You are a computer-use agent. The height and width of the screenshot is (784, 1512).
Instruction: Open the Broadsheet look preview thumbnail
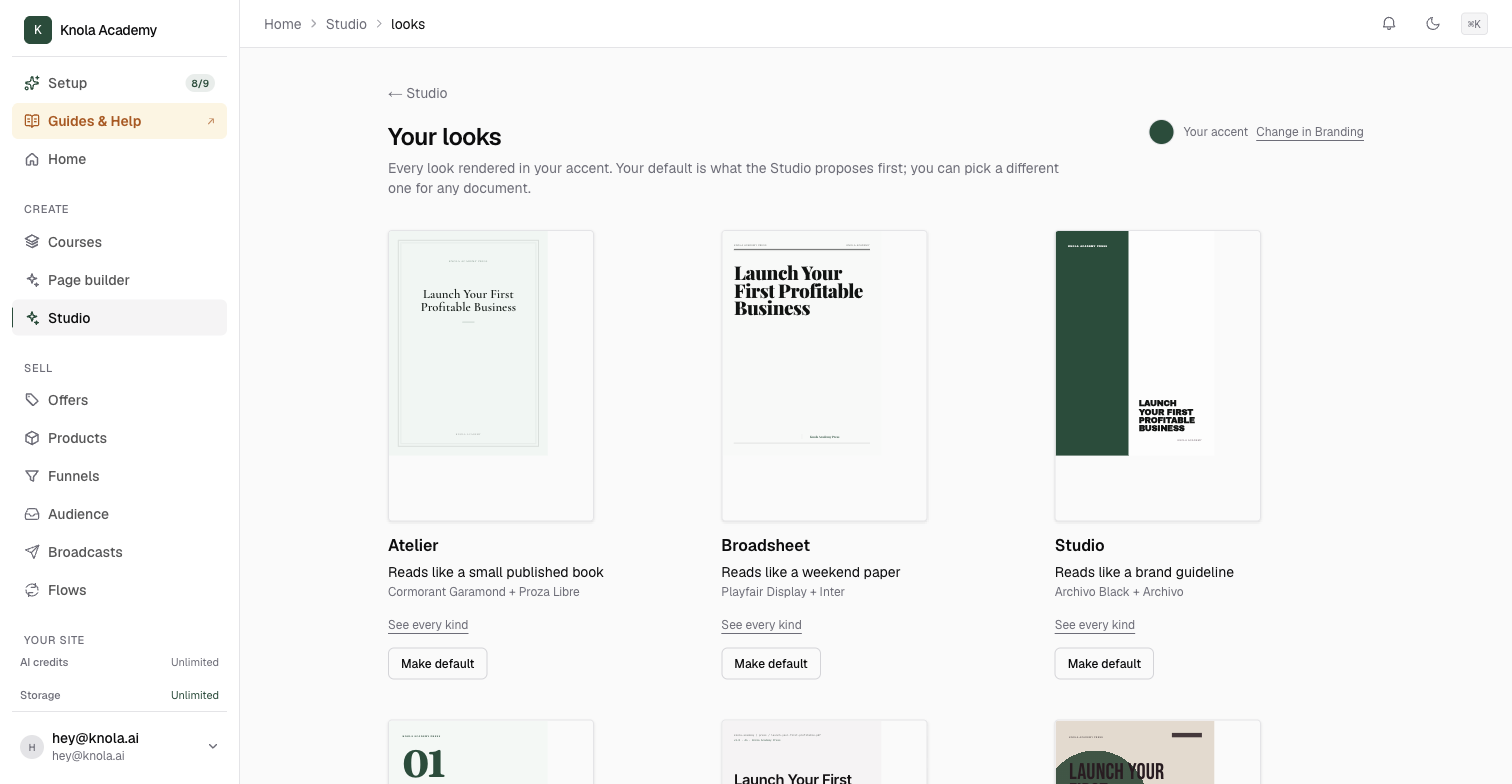coord(824,376)
